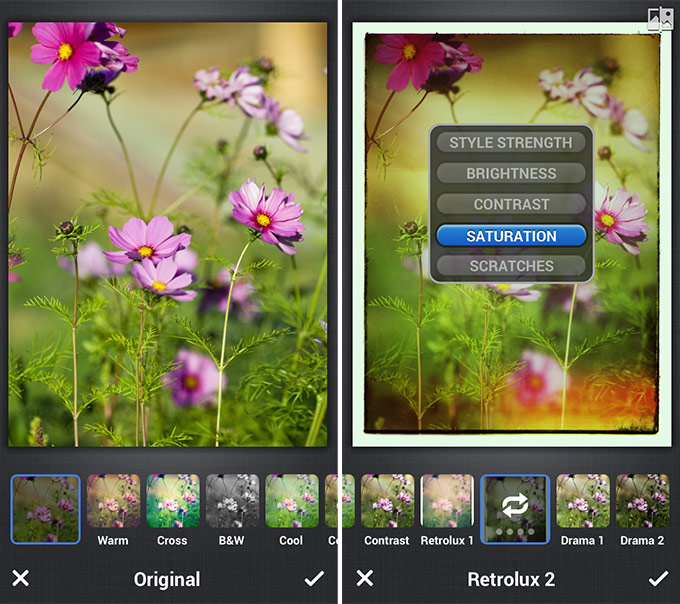Select the Cross filter thumbnail
This screenshot has height=604, width=680.
coord(172,501)
